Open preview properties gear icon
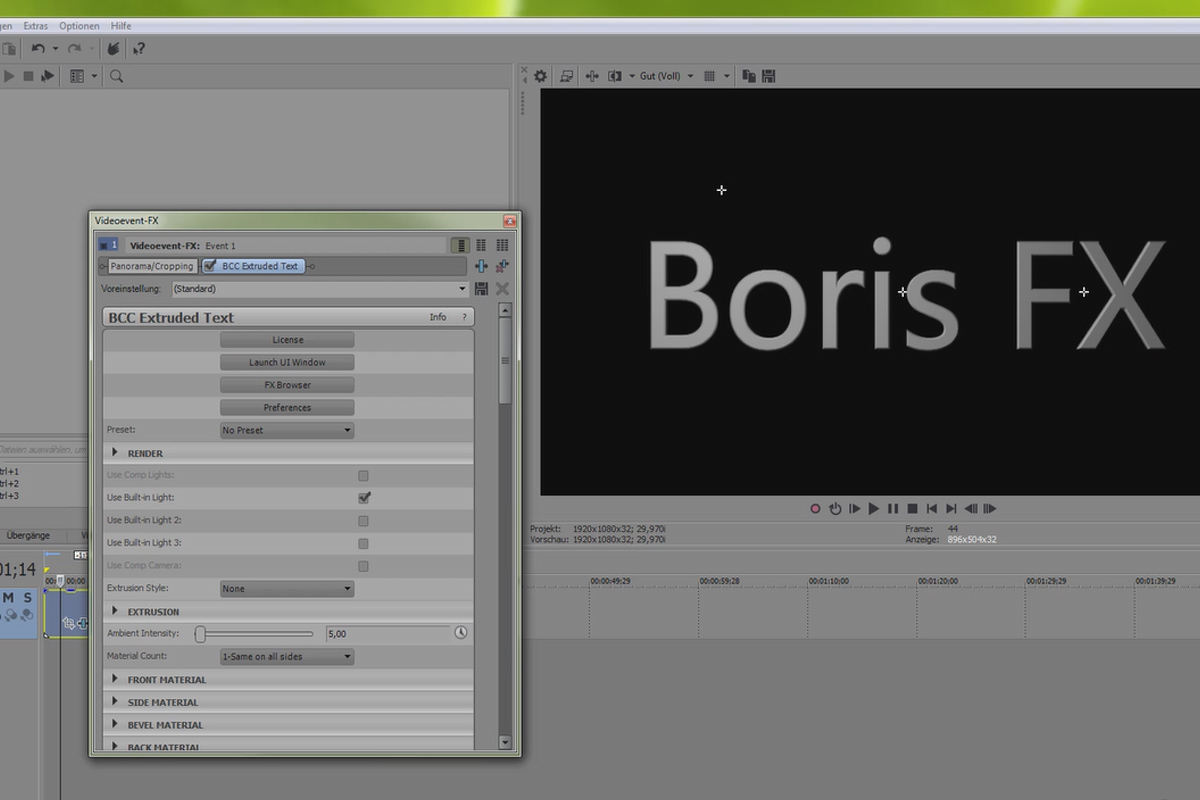Viewport: 1200px width, 800px height. 541,76
